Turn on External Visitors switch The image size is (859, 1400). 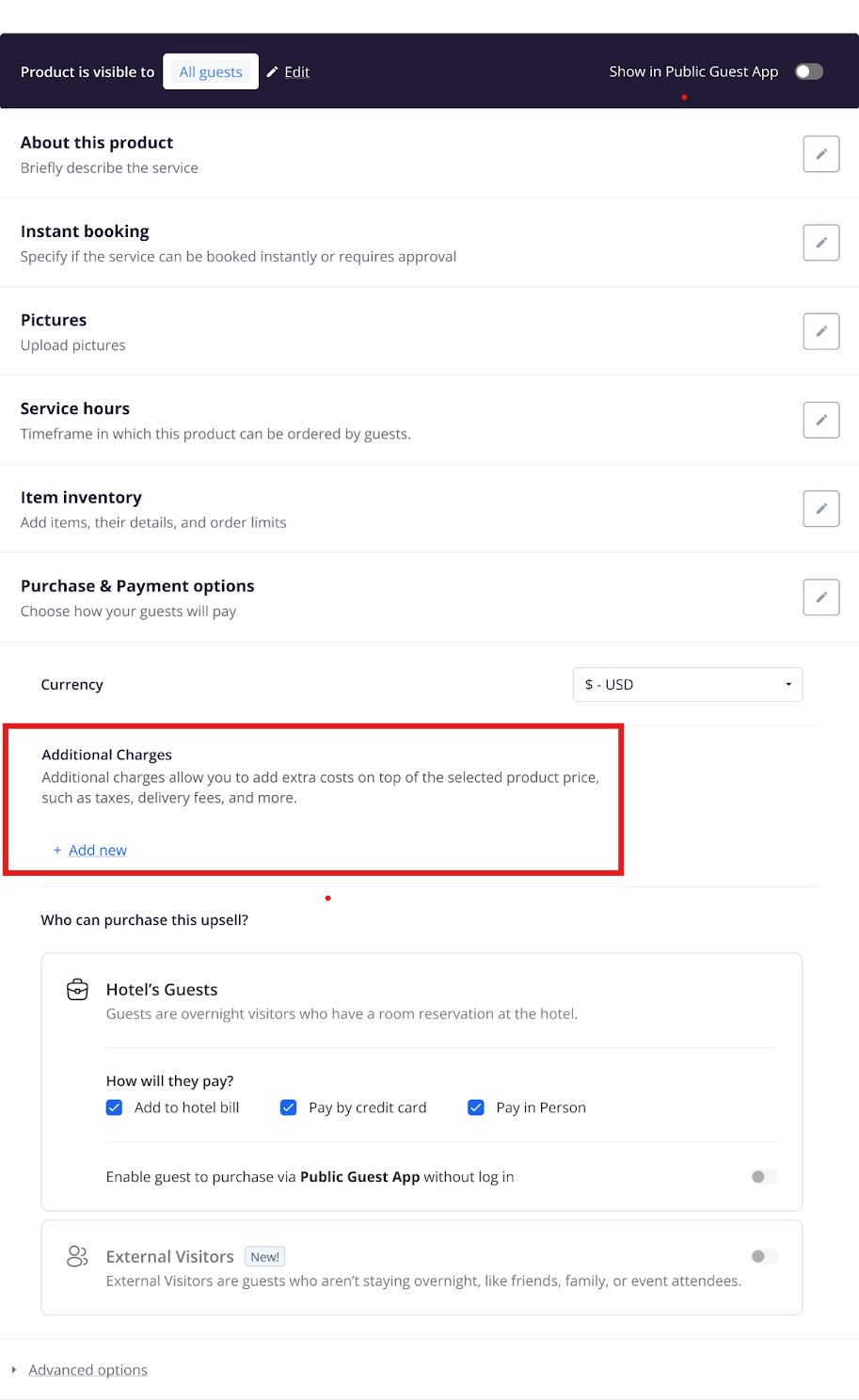764,1256
